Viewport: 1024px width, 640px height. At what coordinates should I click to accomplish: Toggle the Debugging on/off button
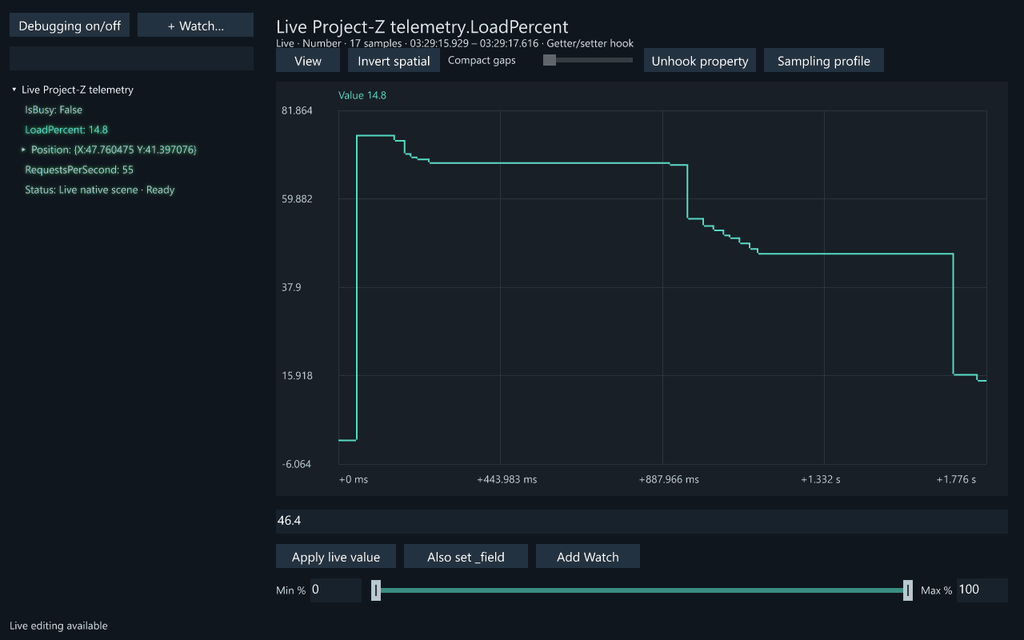tap(69, 25)
